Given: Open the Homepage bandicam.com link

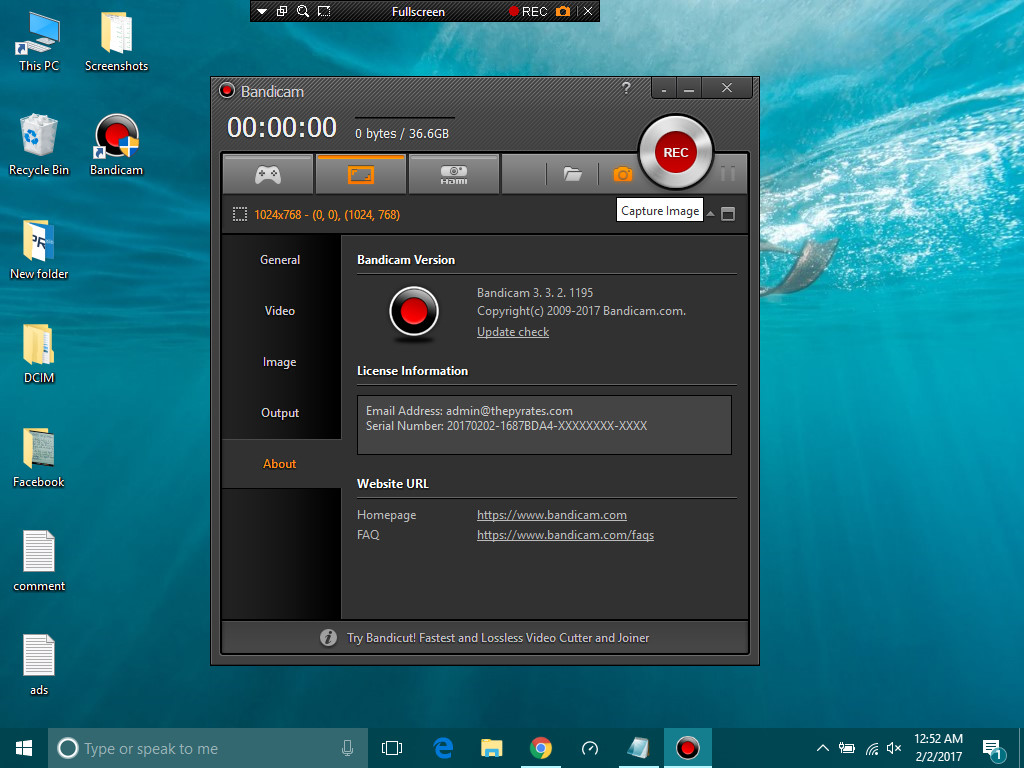Looking at the screenshot, I should pos(552,515).
